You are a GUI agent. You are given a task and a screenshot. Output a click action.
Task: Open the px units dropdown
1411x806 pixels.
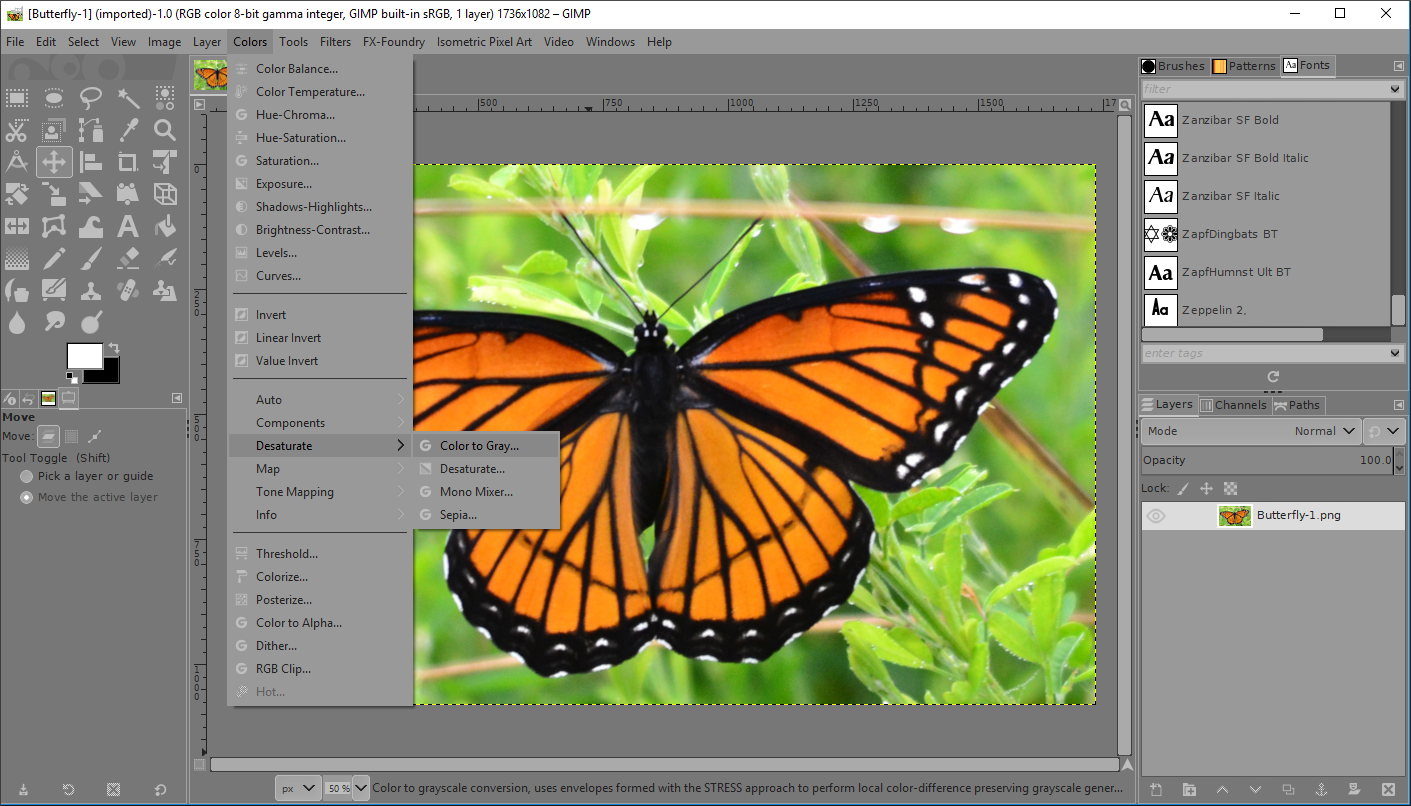(x=298, y=787)
